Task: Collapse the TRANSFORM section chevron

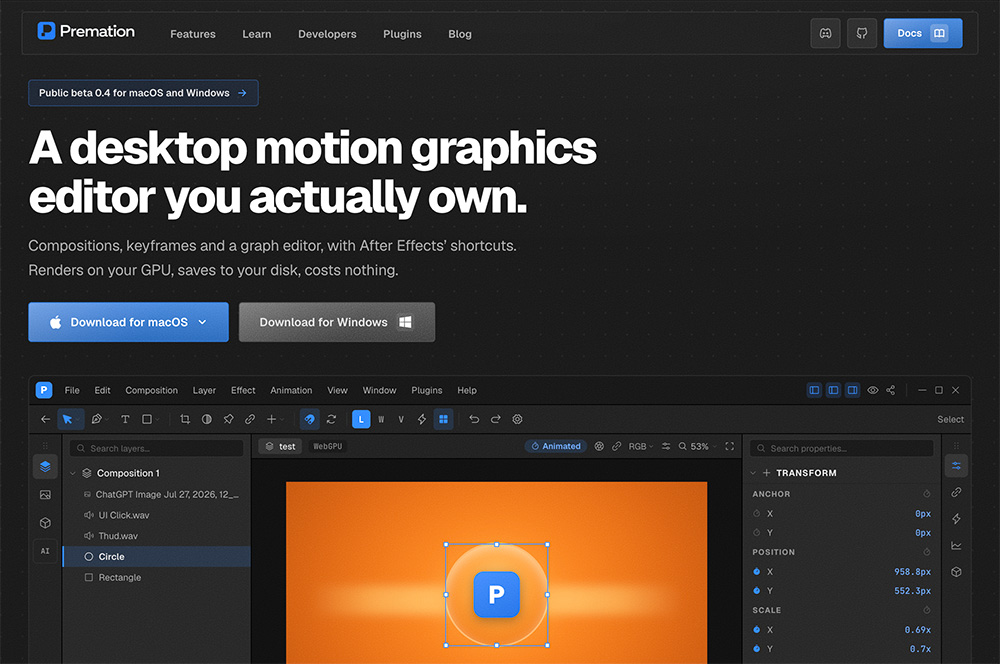Action: (x=753, y=473)
